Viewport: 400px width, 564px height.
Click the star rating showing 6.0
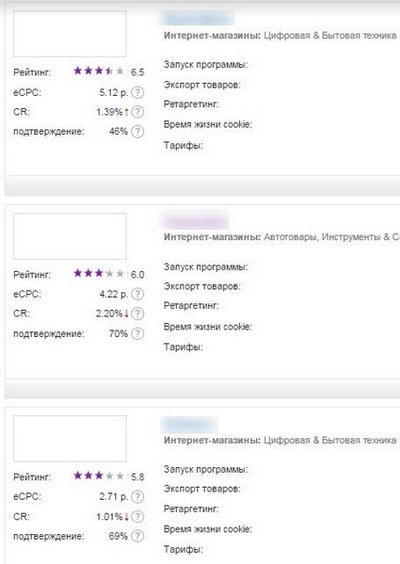[x=99, y=273]
